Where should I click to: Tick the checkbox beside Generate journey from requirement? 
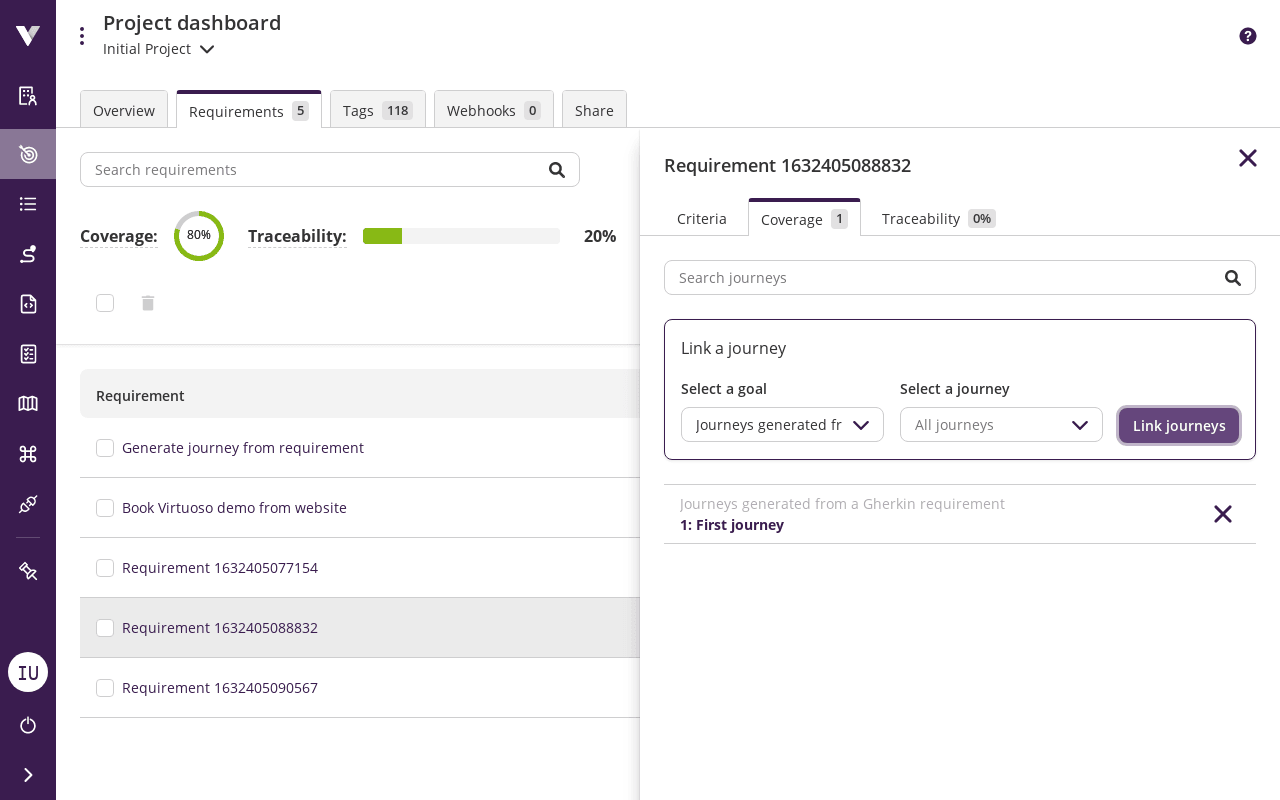coord(105,448)
